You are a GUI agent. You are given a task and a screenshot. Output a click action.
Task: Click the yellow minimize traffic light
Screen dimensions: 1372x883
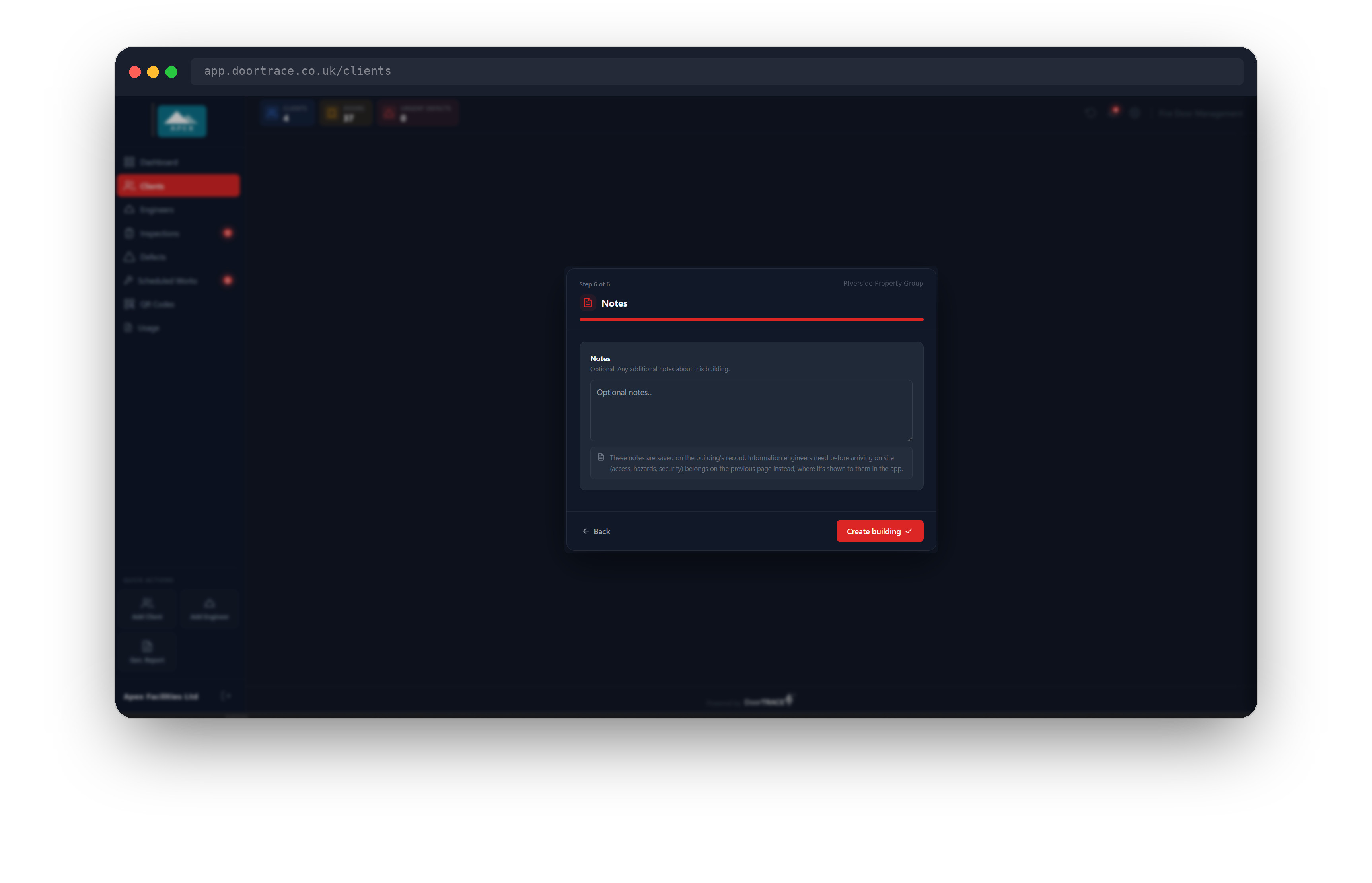[153, 72]
